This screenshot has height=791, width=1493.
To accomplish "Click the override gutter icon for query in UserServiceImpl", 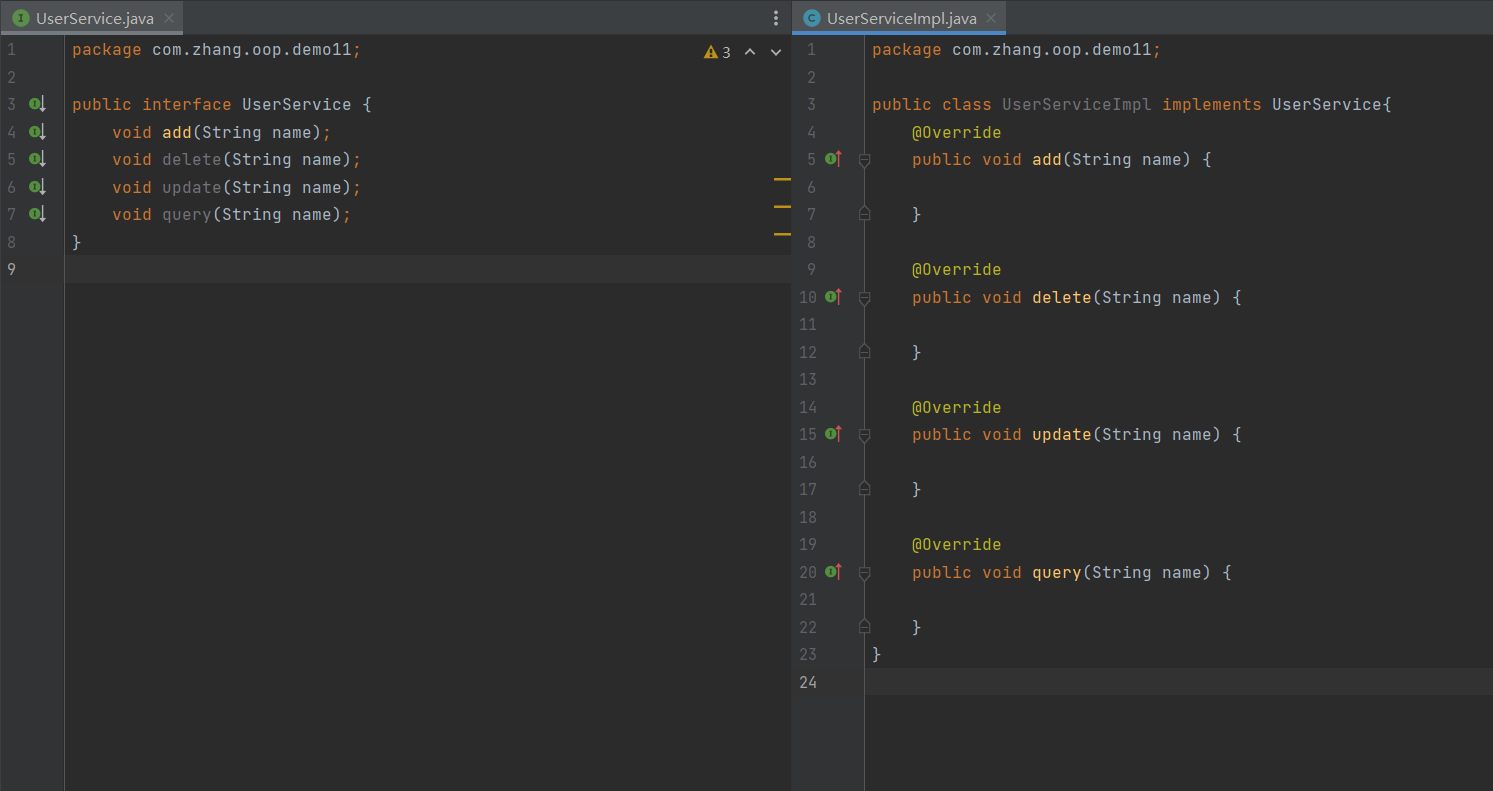I will [x=833, y=572].
